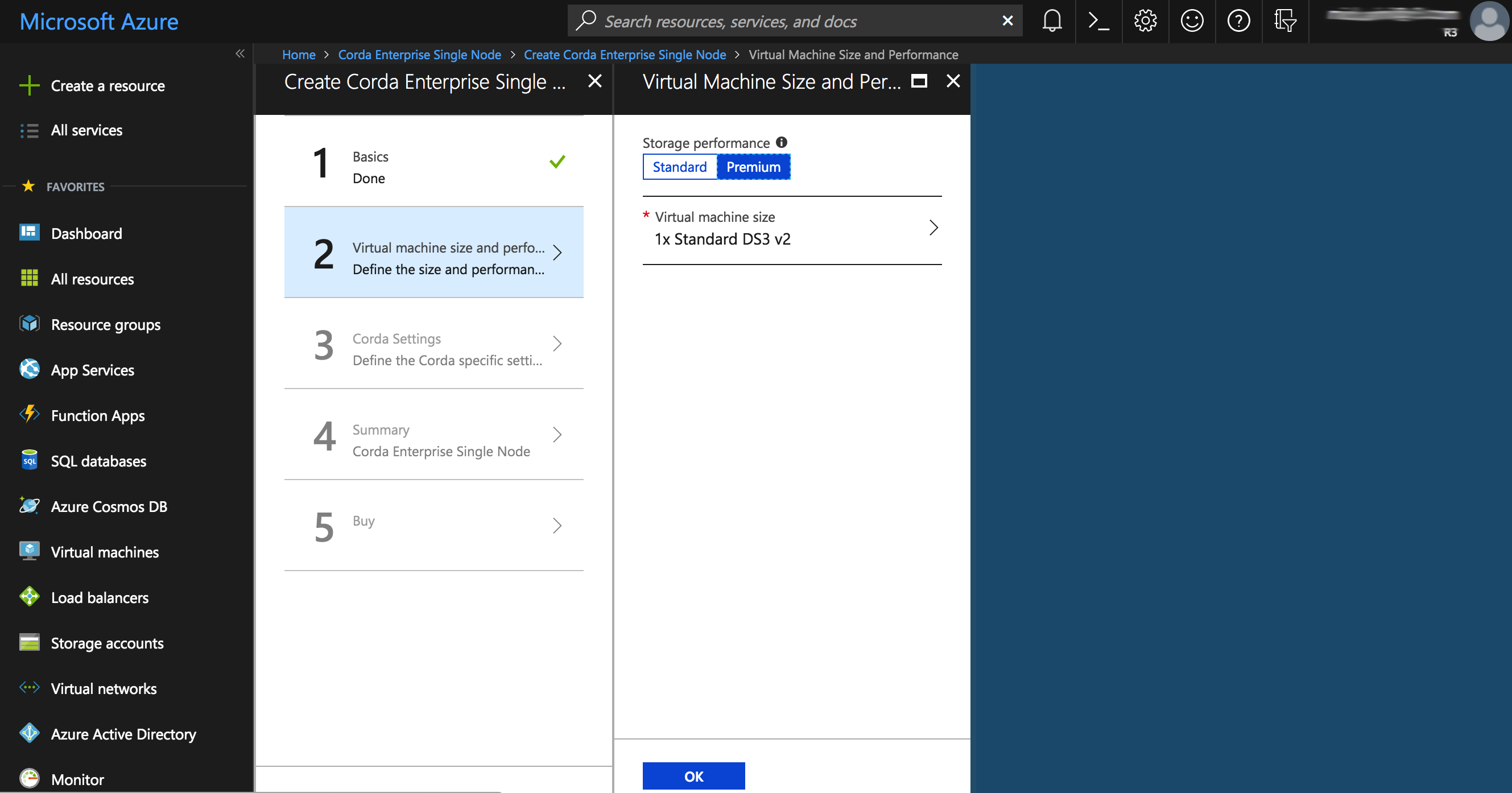Select Standard storage performance
The image size is (1512, 793).
pos(680,167)
